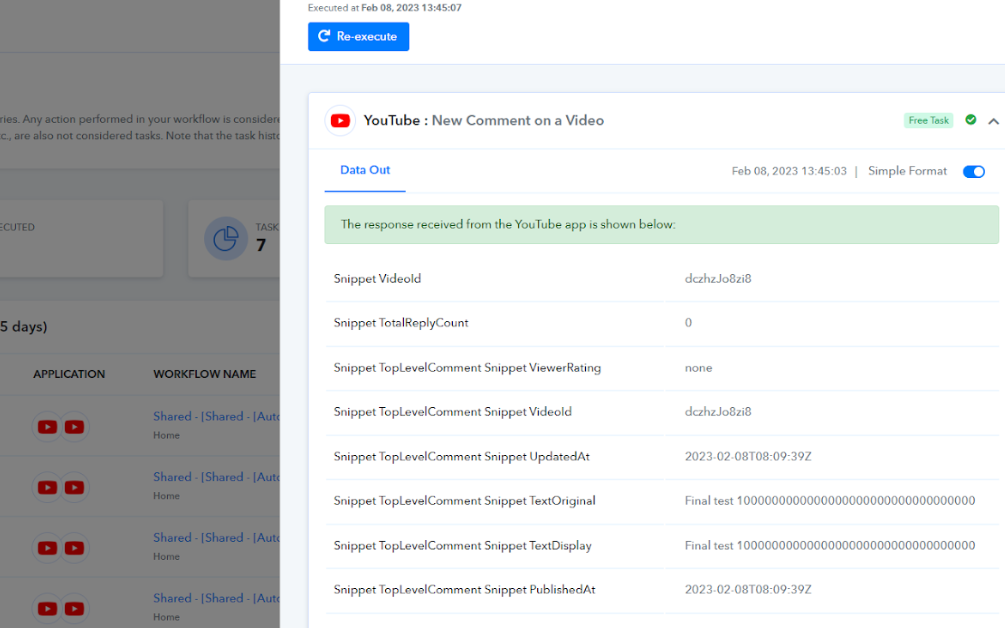Open second Shared workflow link in list
The image size is (1005, 628).
(217, 477)
